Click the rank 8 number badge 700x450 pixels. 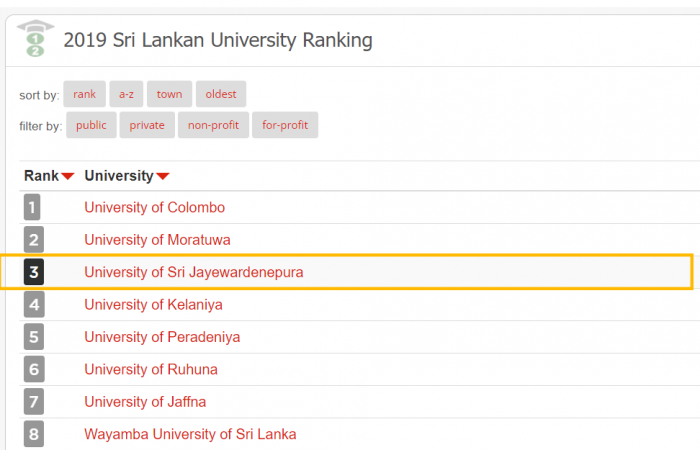[33, 434]
